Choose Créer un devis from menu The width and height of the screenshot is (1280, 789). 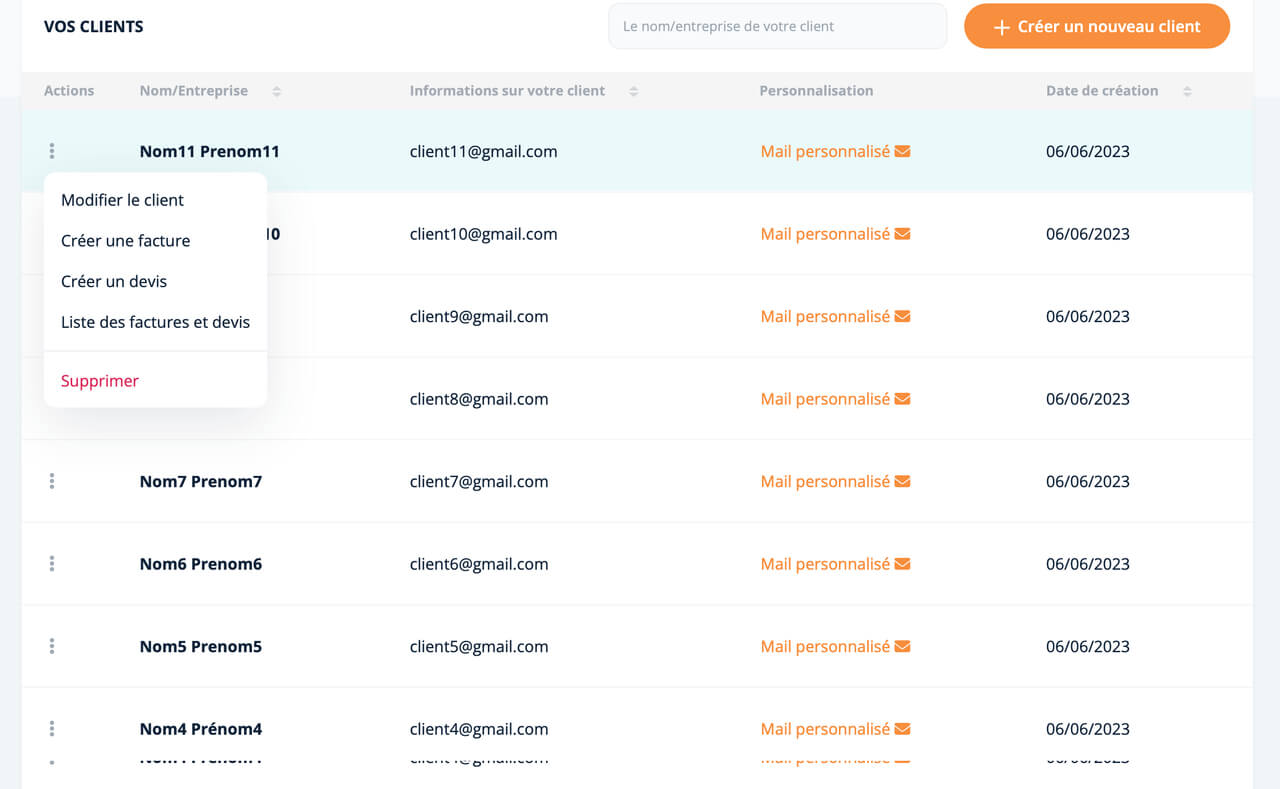click(114, 282)
